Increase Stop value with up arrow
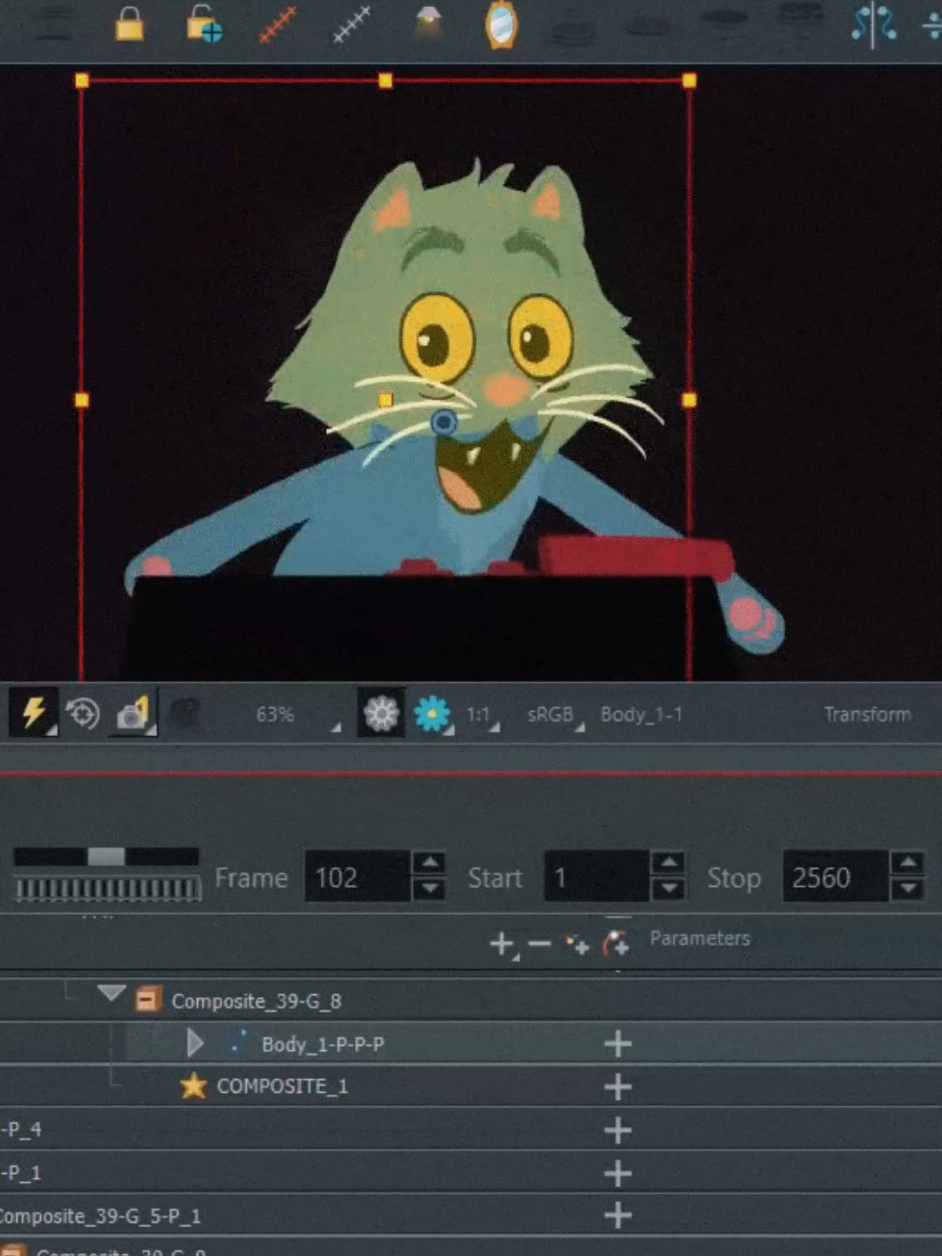Viewport: 942px width, 1256px height. tap(907, 863)
